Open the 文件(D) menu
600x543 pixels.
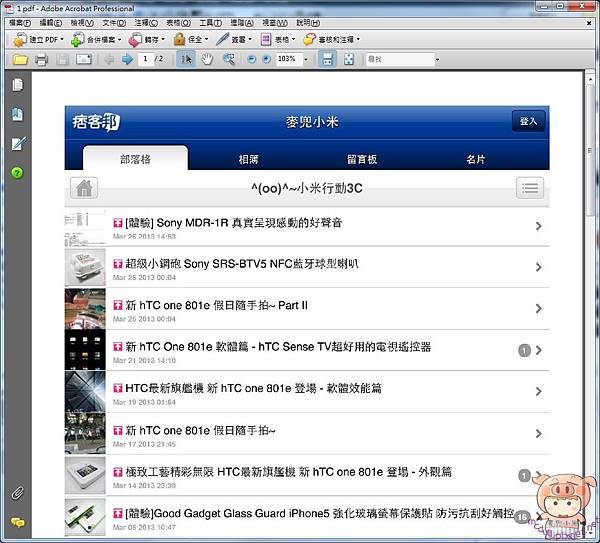[x=114, y=23]
